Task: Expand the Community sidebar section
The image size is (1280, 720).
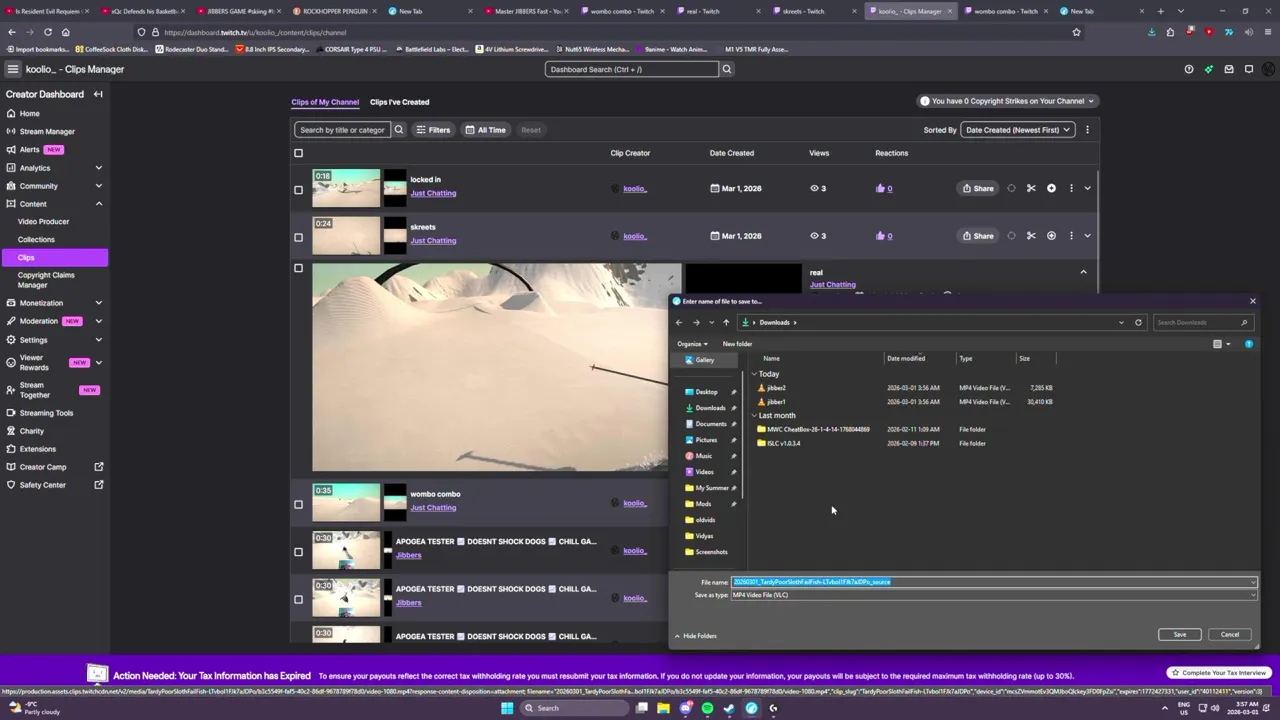Action: 98,186
